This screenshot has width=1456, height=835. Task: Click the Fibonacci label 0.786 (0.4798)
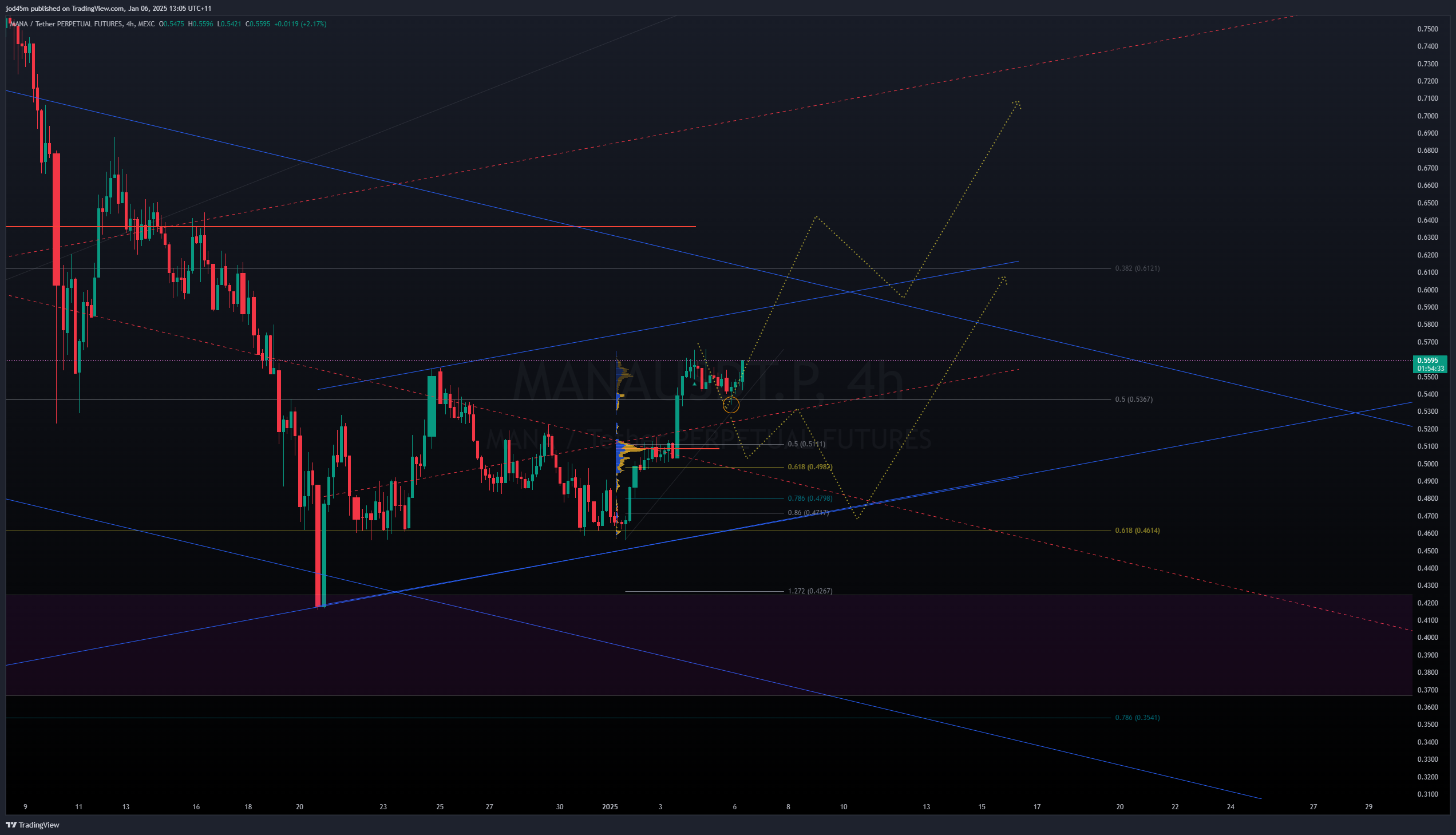[810, 498]
